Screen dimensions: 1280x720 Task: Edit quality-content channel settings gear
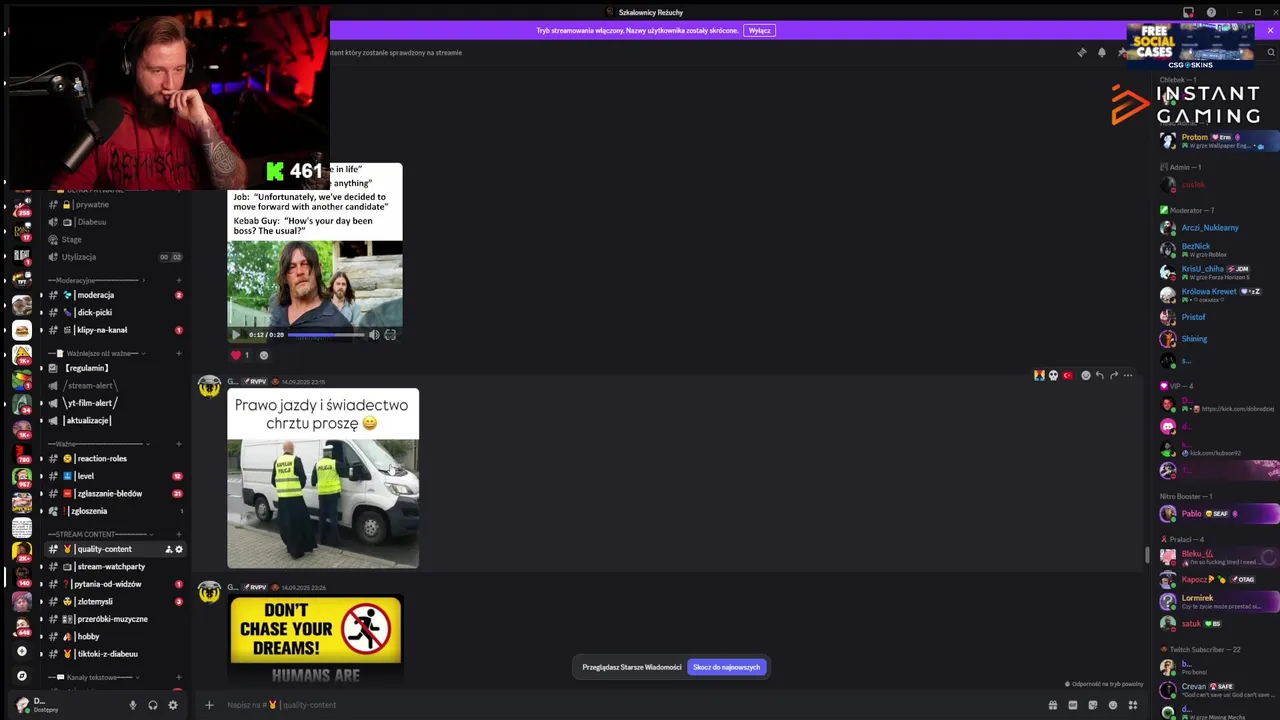click(x=179, y=549)
